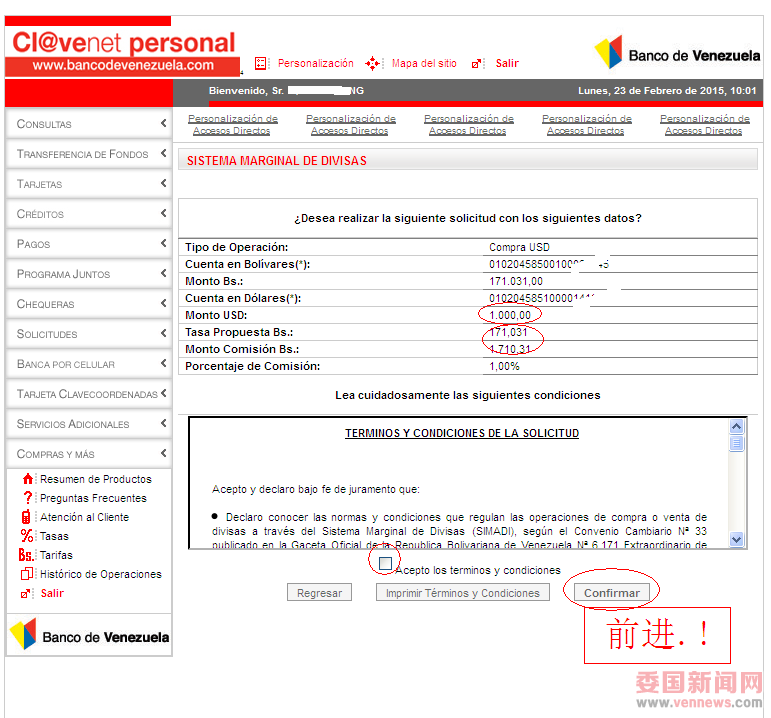
Task: Click the percent icon beside Tasas
Action: [27, 536]
